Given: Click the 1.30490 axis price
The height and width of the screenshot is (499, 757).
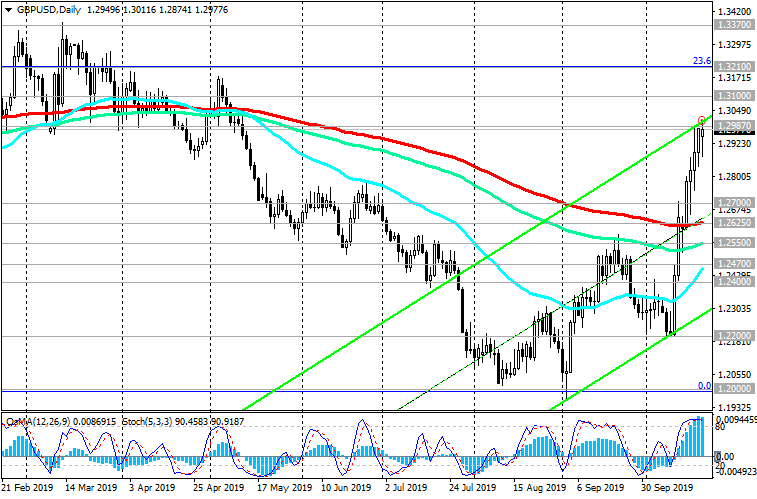Looking at the screenshot, I should coord(735,111).
